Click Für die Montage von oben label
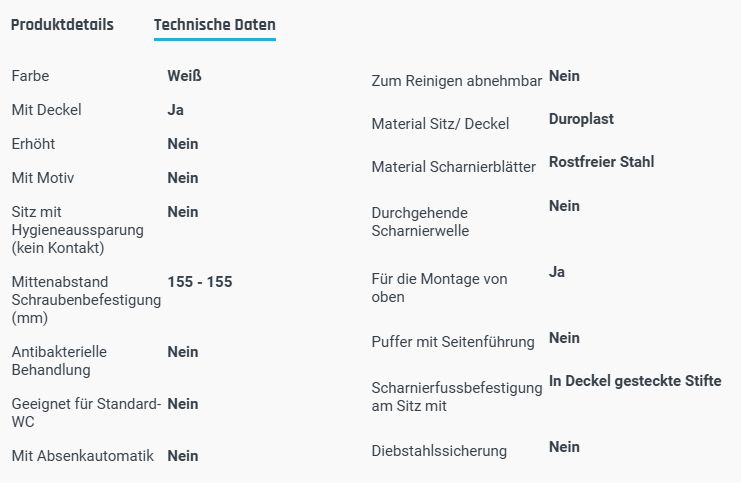Screen dimensions: 741x483 pos(439,288)
